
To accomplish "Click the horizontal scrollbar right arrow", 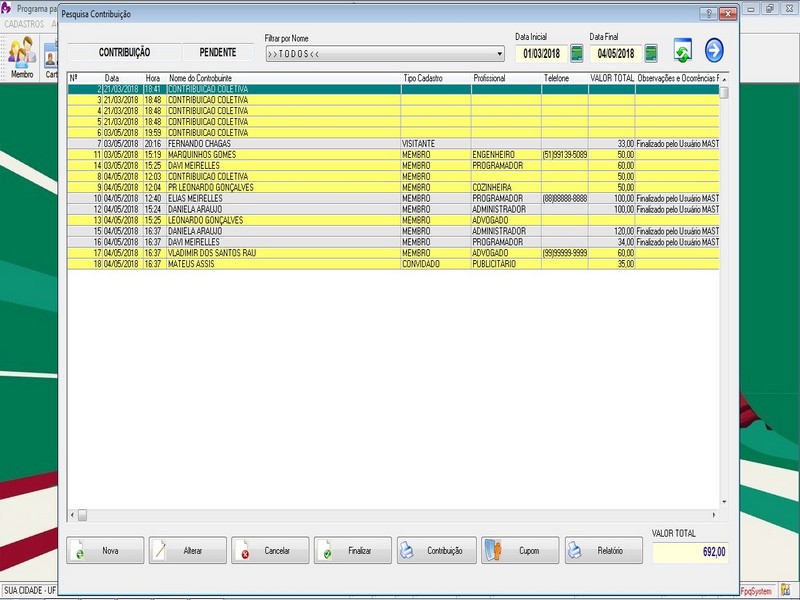I will click(723, 515).
